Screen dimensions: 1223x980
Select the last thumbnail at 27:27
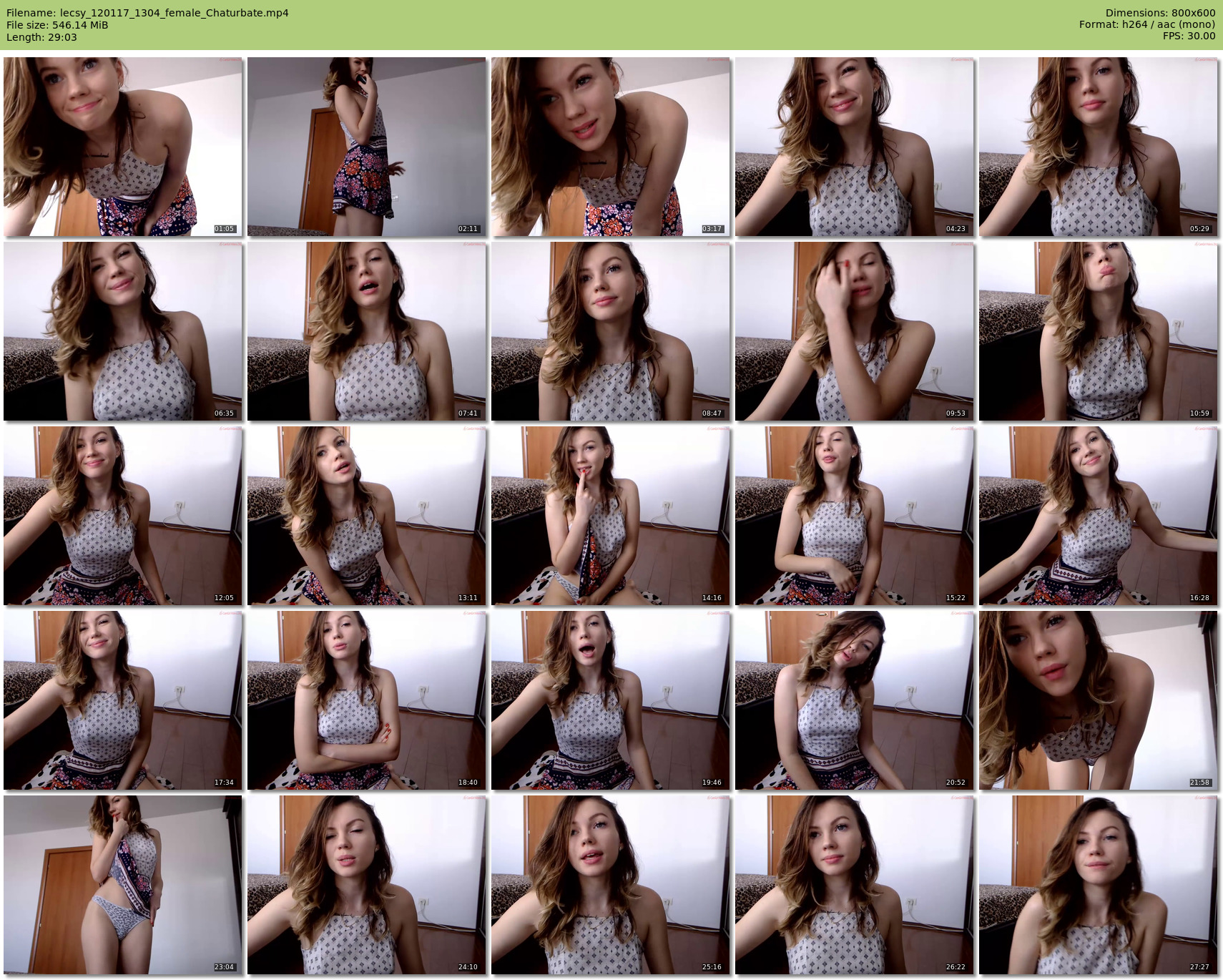pos(1098,885)
